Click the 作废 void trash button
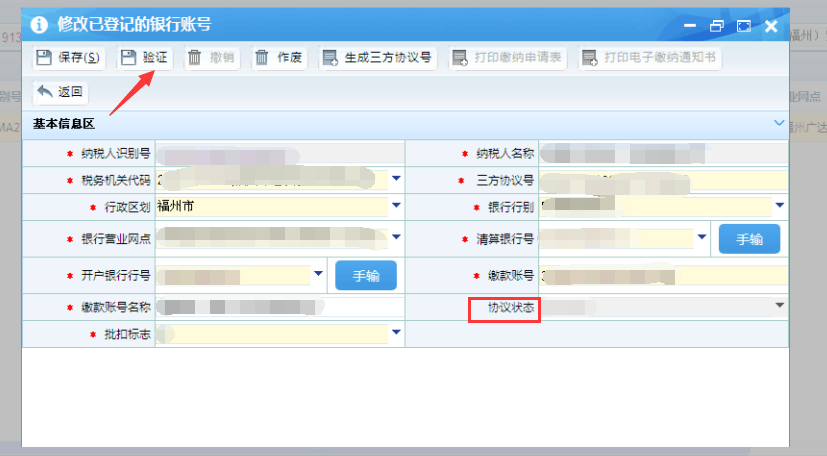 click(x=279, y=58)
